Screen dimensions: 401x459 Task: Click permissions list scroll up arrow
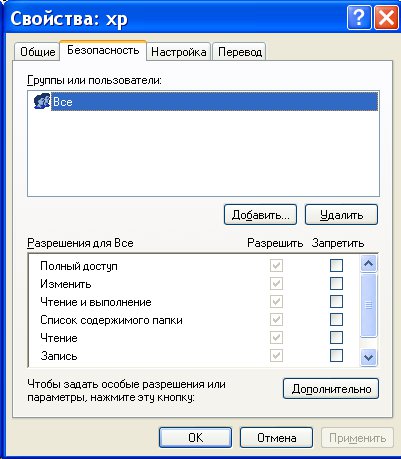click(x=368, y=264)
